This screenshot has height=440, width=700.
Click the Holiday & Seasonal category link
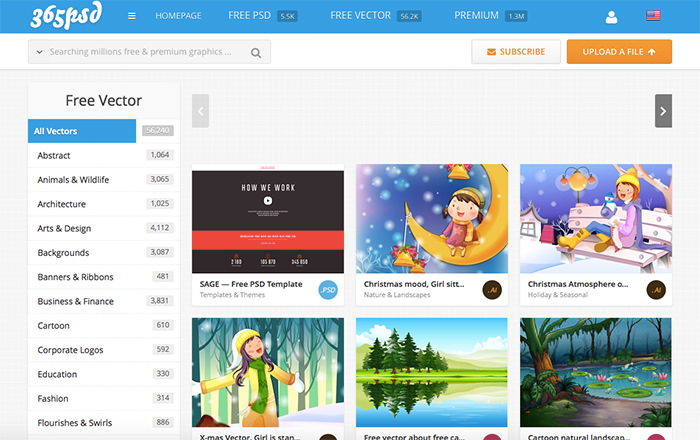pos(558,295)
